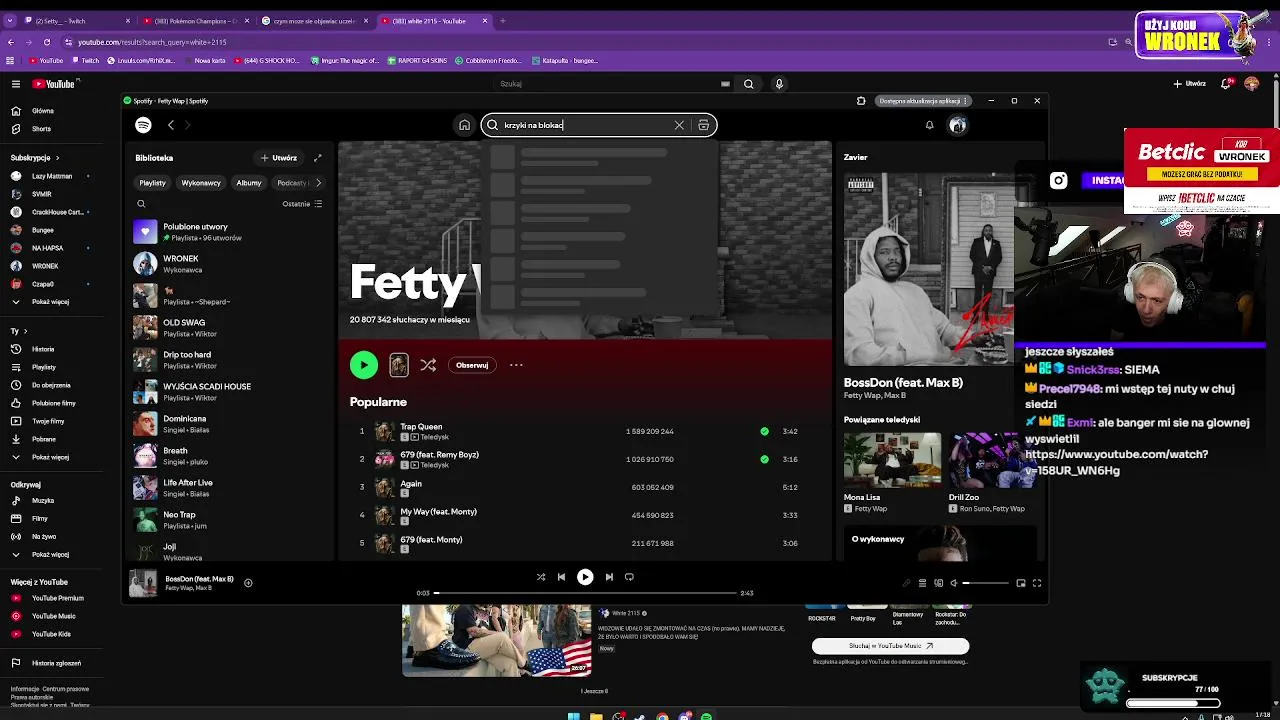
Task: Use YouTube voice search microphone
Action: click(779, 84)
